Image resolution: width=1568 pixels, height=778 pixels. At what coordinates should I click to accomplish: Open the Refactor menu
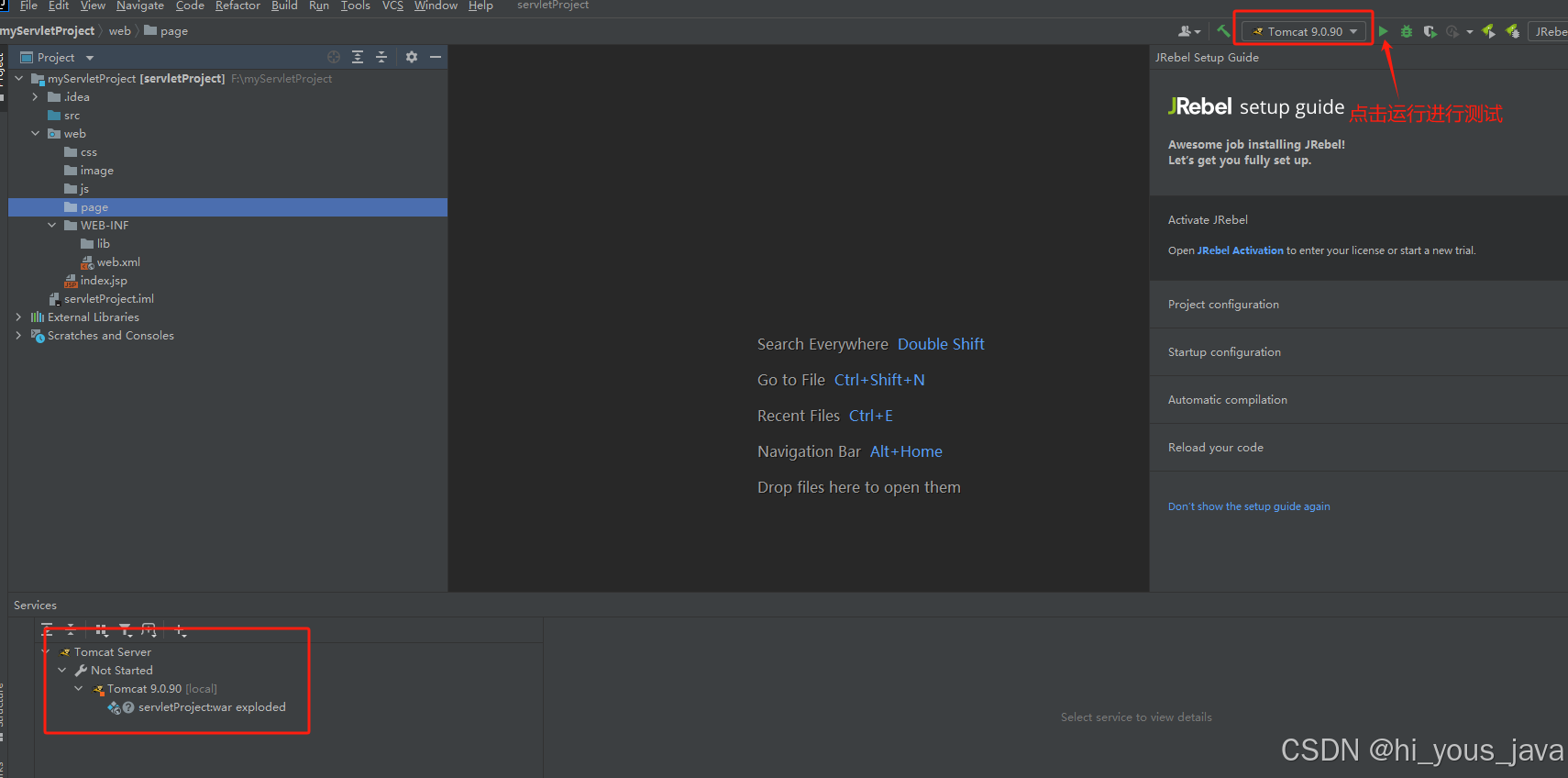[x=237, y=6]
